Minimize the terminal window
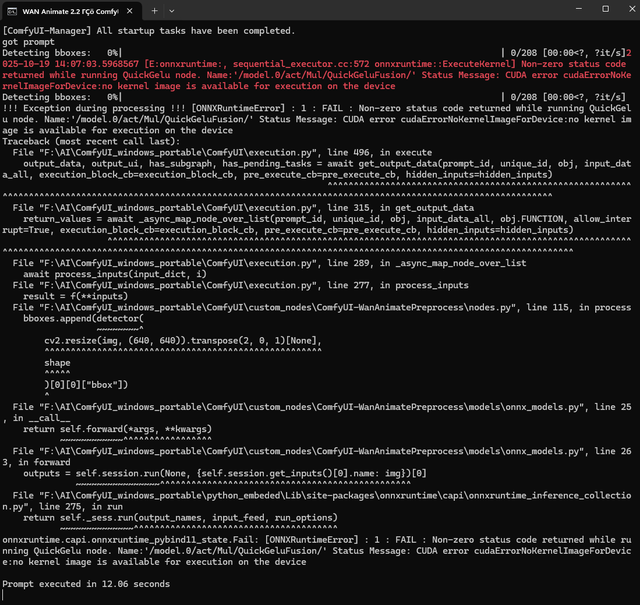This screenshot has height=605, width=640. tap(579, 9)
